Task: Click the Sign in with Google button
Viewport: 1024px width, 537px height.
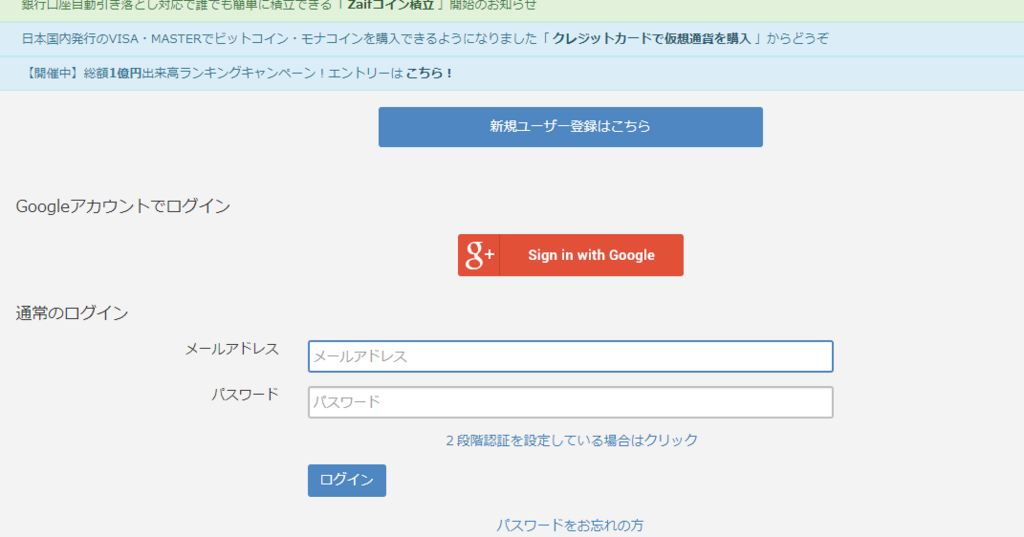Action: [x=570, y=255]
